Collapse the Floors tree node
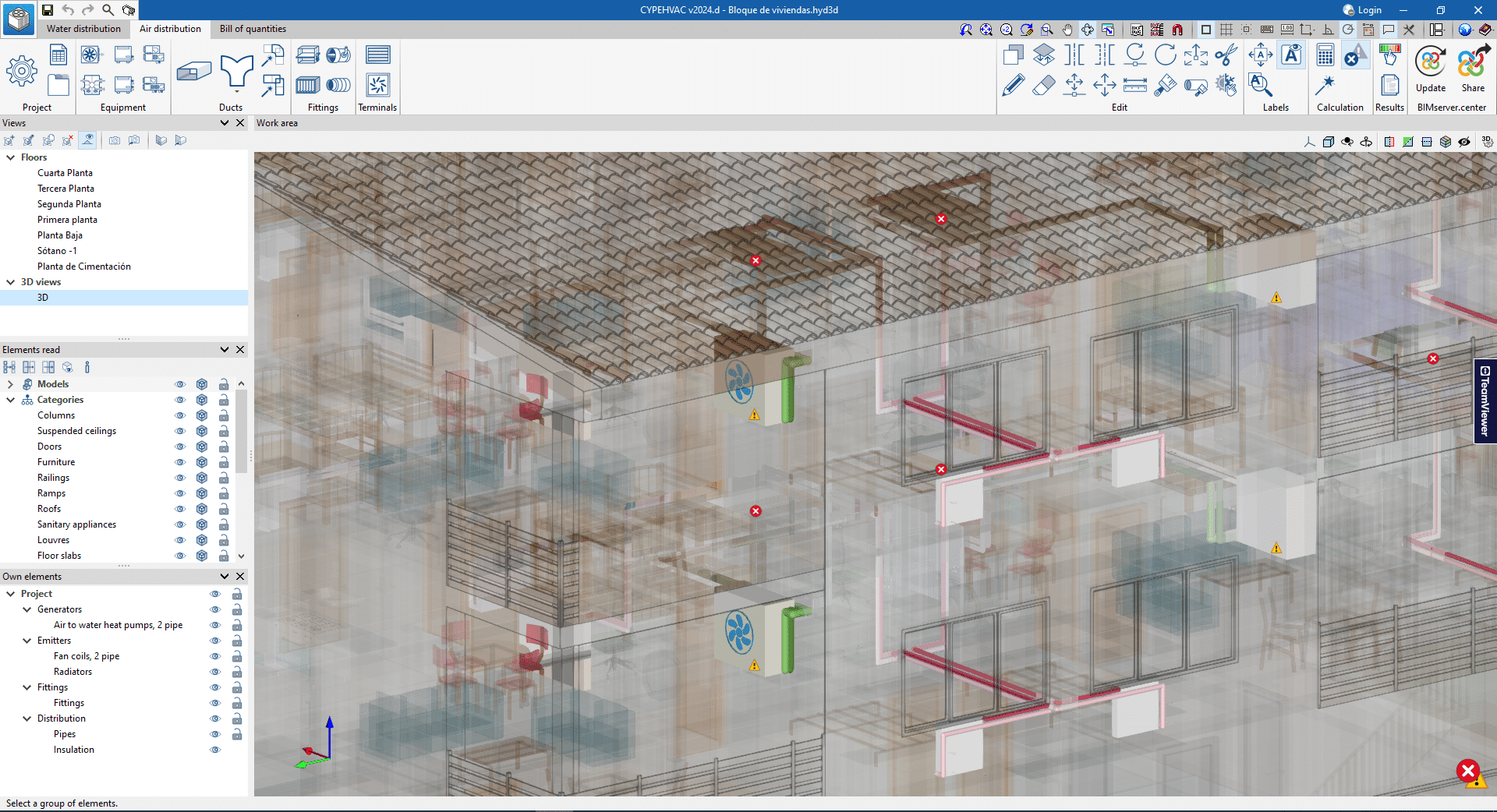The height and width of the screenshot is (812, 1497). [11, 157]
